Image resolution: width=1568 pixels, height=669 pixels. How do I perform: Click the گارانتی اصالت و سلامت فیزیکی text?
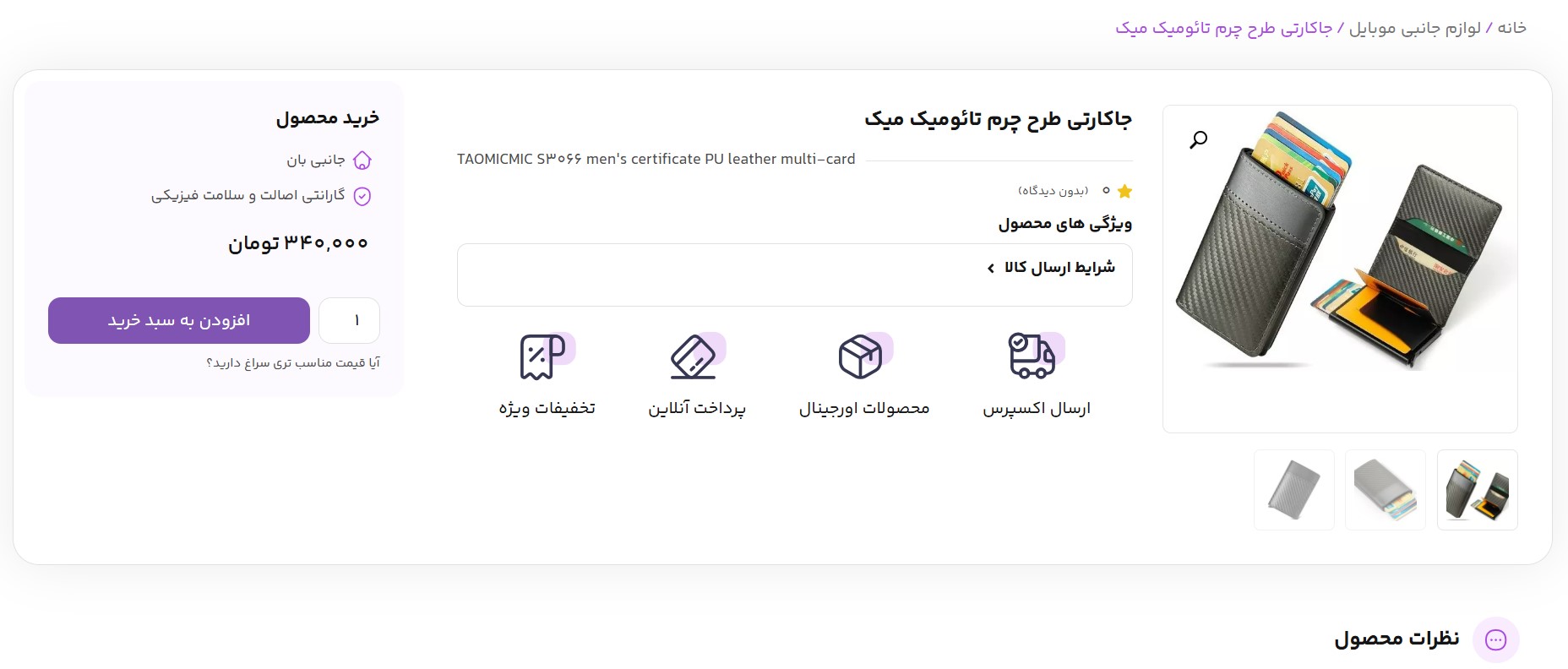pyautogui.click(x=248, y=195)
